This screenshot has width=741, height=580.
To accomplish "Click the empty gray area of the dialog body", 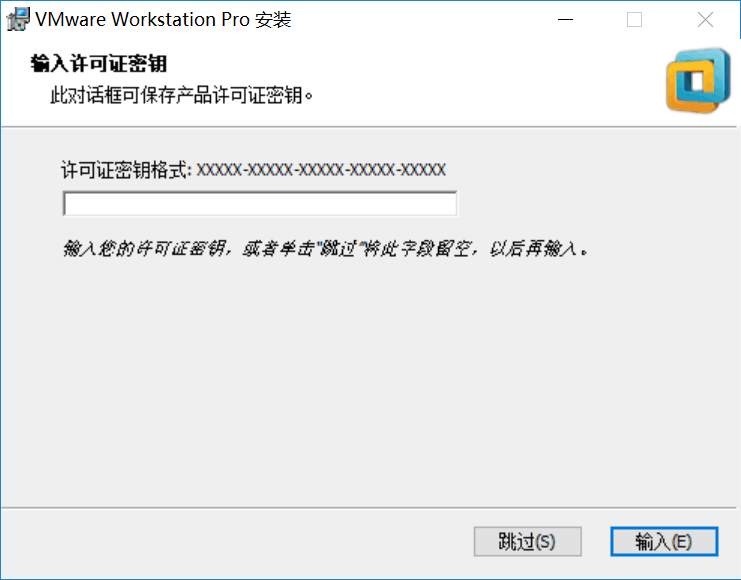I will [369, 378].
